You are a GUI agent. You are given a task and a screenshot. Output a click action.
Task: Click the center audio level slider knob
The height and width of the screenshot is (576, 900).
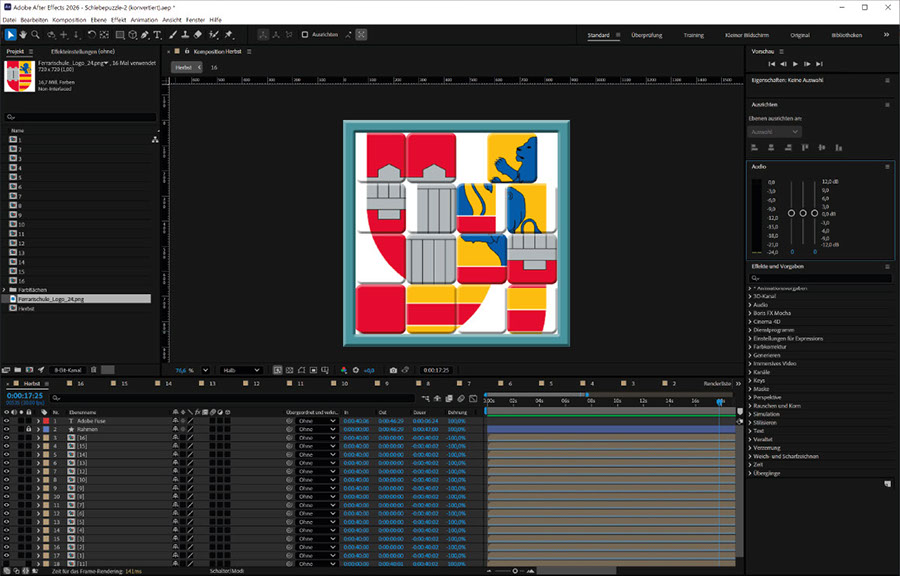pyautogui.click(x=803, y=213)
